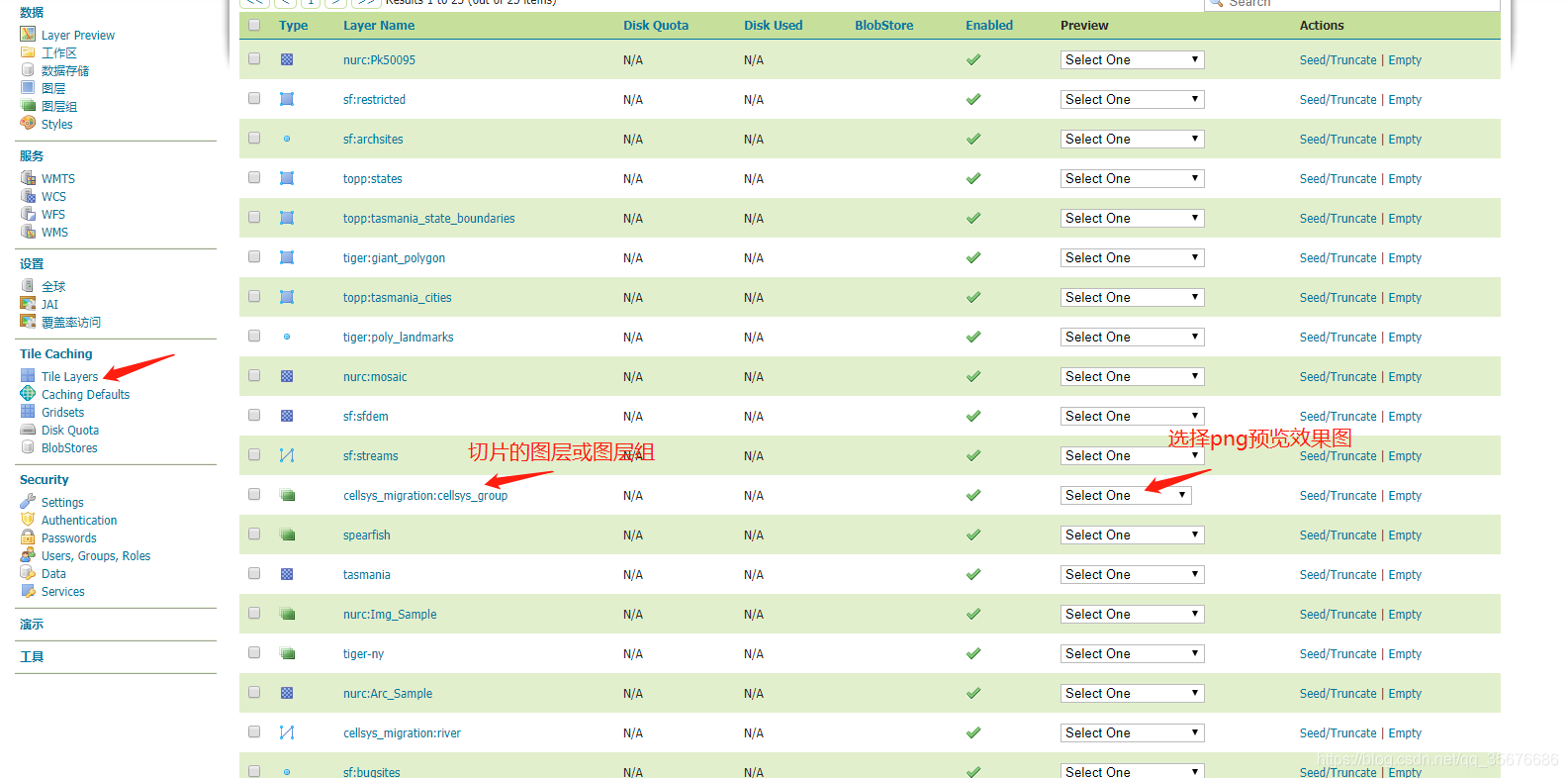Screen dimensions: 1568x778
Task: Click the point type icon for sf:archsites
Action: click(287, 139)
